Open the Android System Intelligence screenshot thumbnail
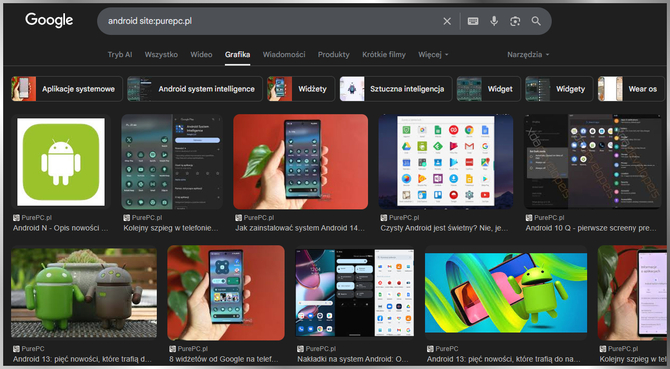 pyautogui.click(x=172, y=162)
